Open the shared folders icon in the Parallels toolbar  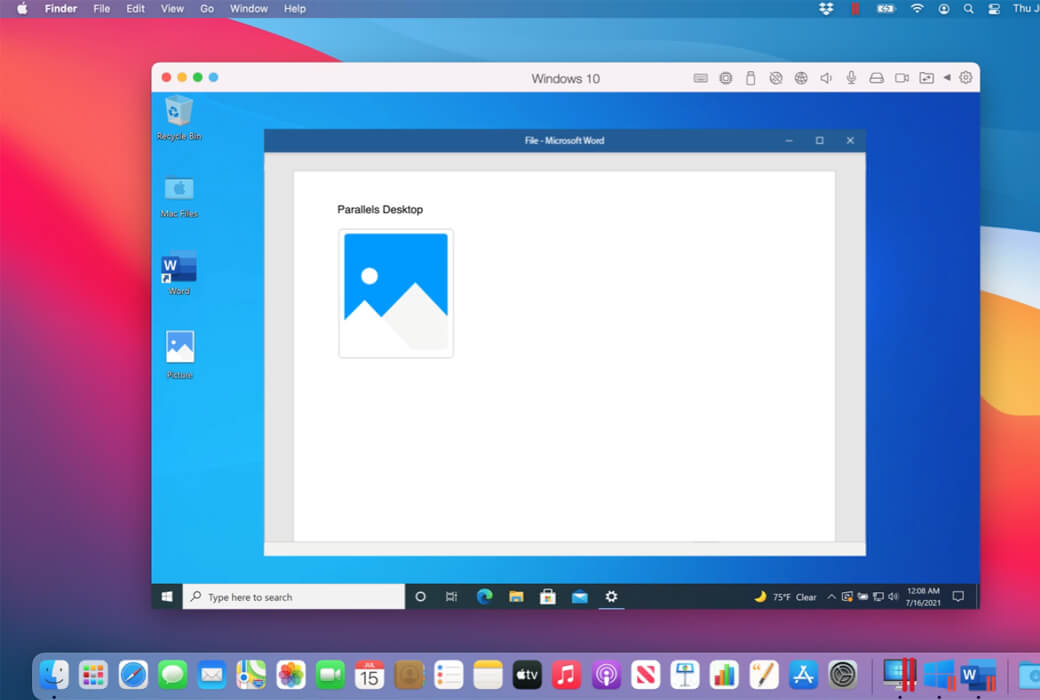tap(927, 78)
